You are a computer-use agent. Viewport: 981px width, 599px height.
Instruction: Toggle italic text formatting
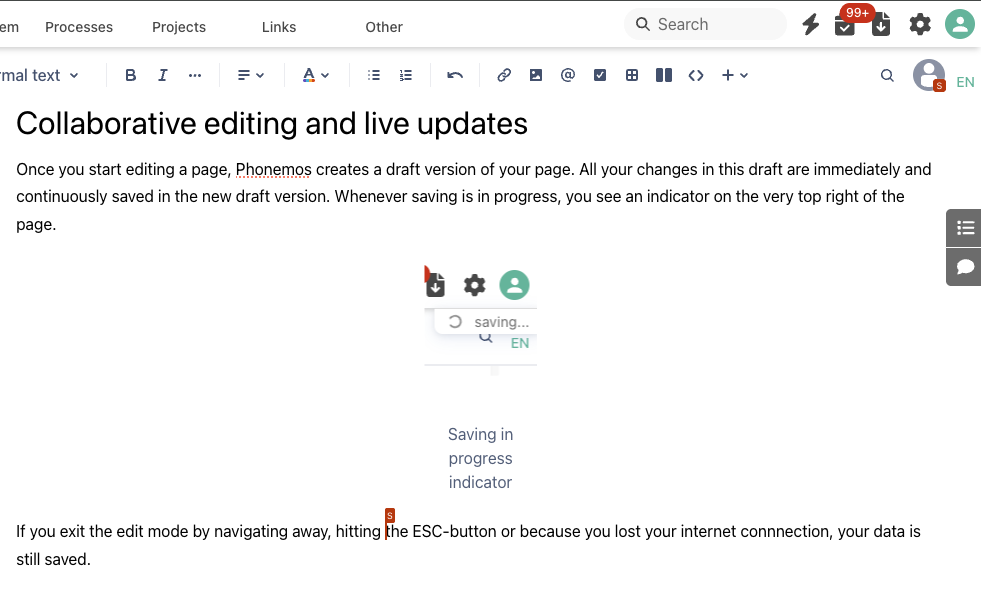tap(163, 75)
